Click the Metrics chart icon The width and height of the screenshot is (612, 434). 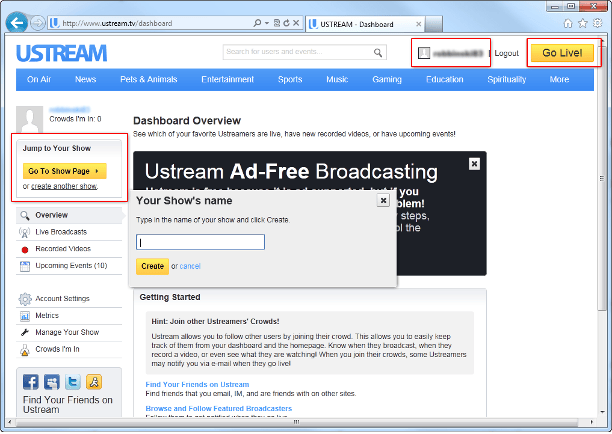pyautogui.click(x=25, y=316)
